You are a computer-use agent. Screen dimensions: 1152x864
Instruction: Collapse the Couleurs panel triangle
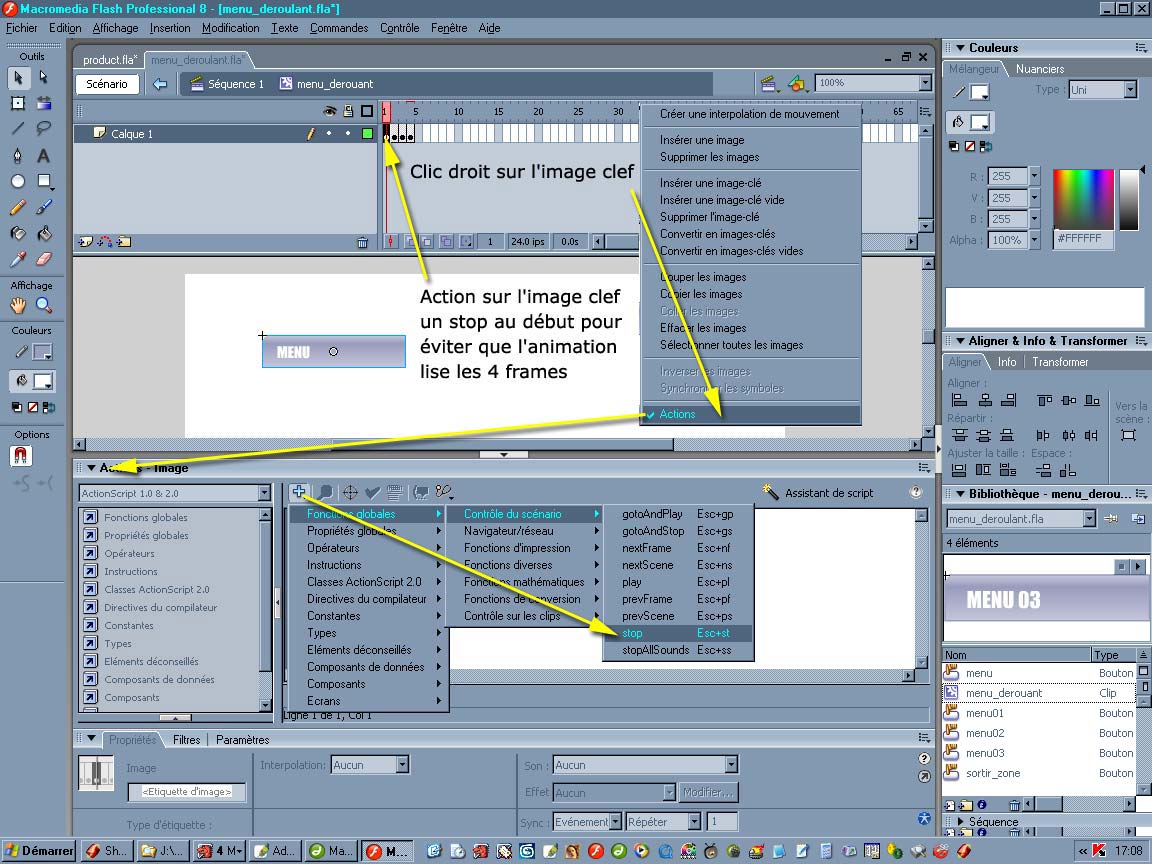point(960,48)
